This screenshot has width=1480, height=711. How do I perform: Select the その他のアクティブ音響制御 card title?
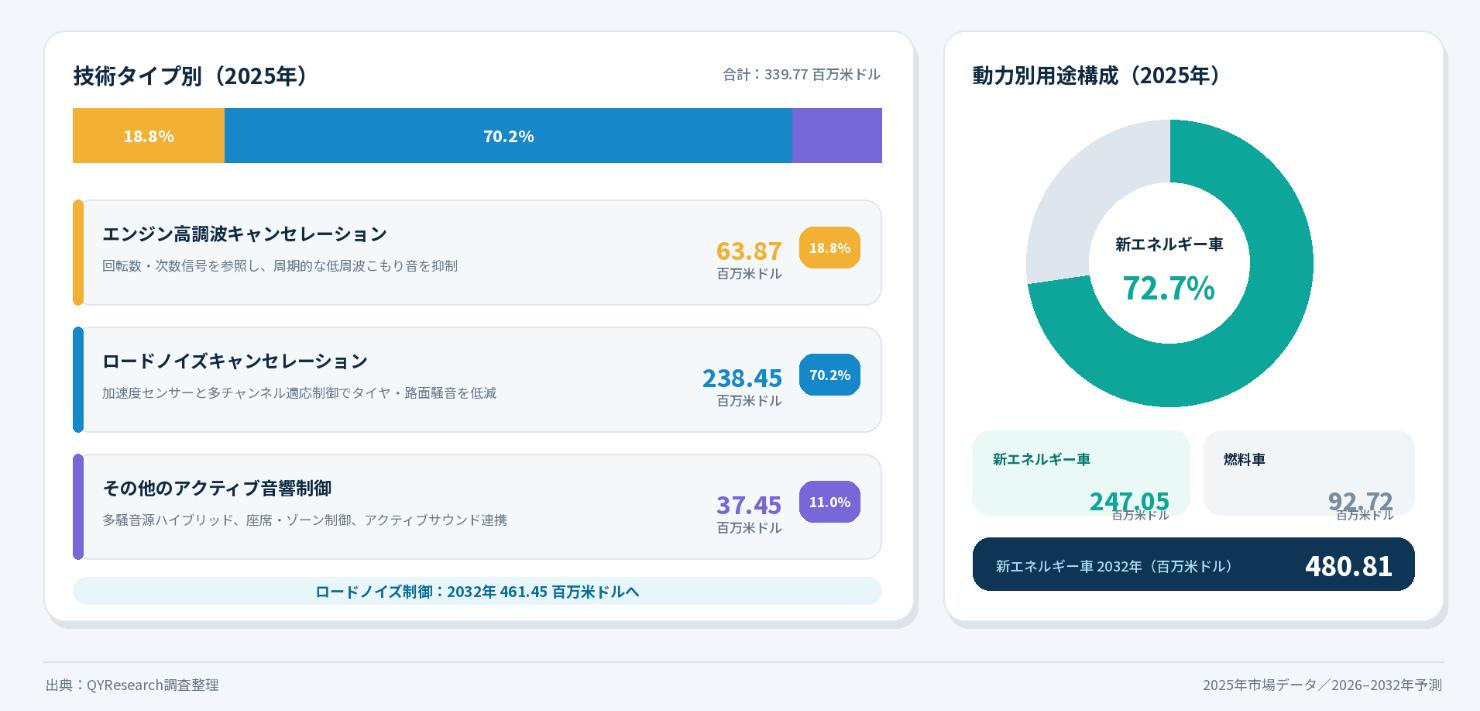click(x=217, y=488)
